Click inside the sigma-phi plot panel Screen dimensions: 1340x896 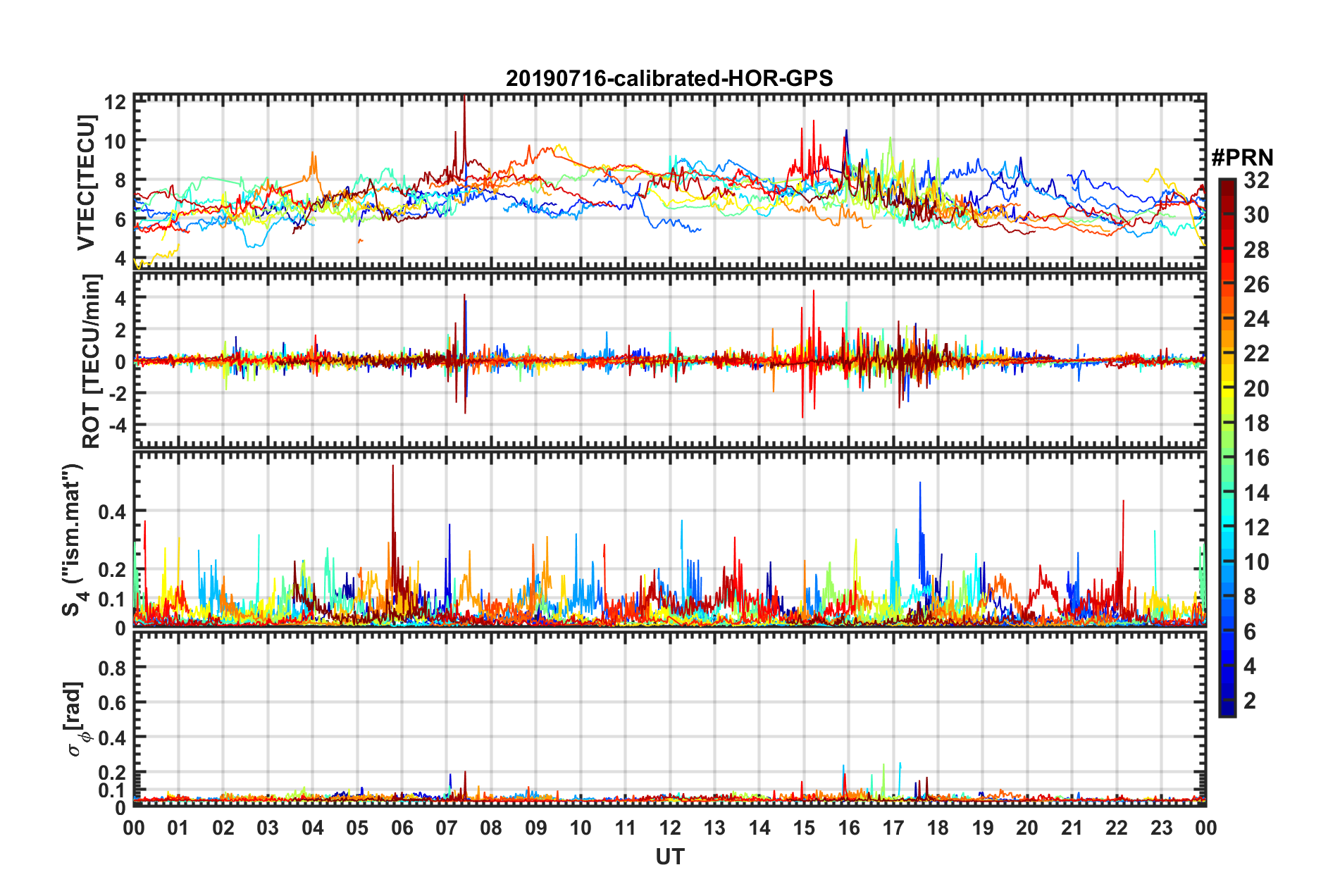(x=669, y=719)
